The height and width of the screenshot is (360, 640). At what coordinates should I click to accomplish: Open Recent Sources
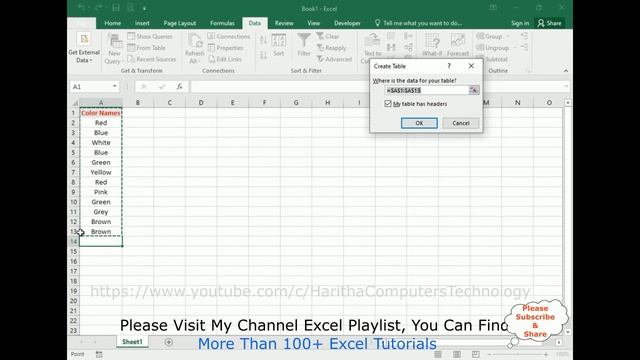[x=151, y=59]
